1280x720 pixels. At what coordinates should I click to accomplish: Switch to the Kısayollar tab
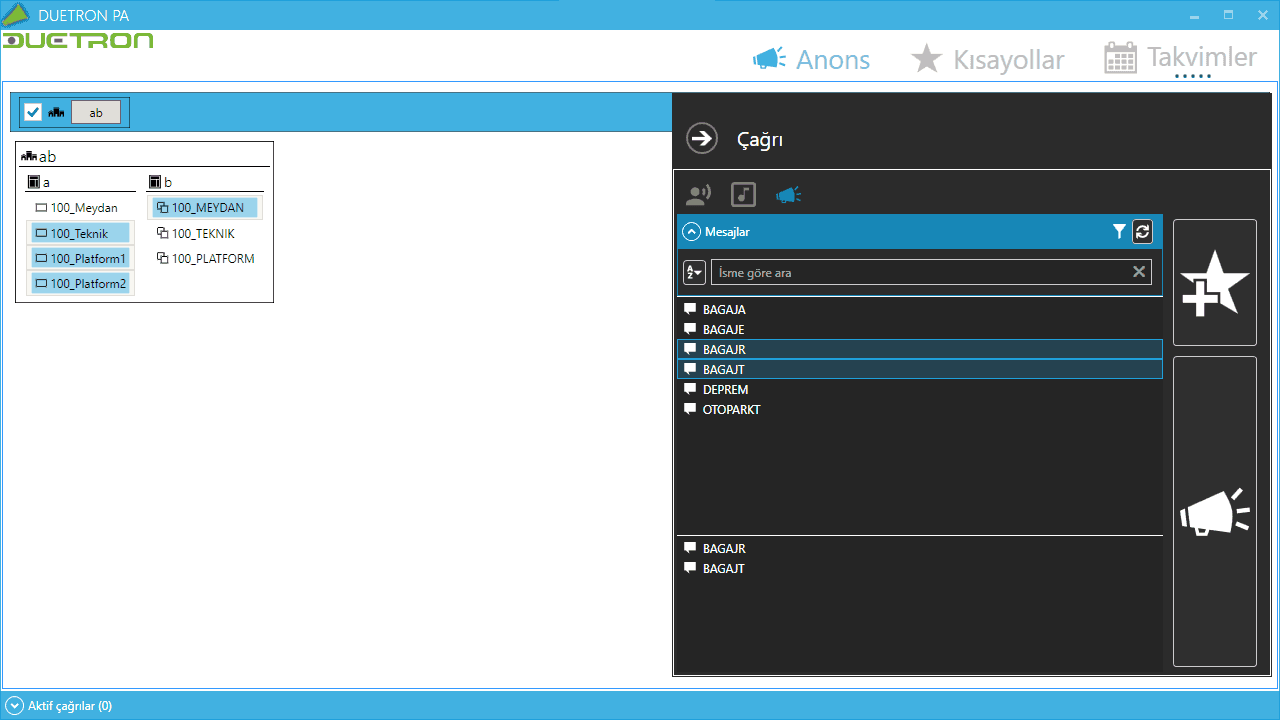click(x=987, y=60)
